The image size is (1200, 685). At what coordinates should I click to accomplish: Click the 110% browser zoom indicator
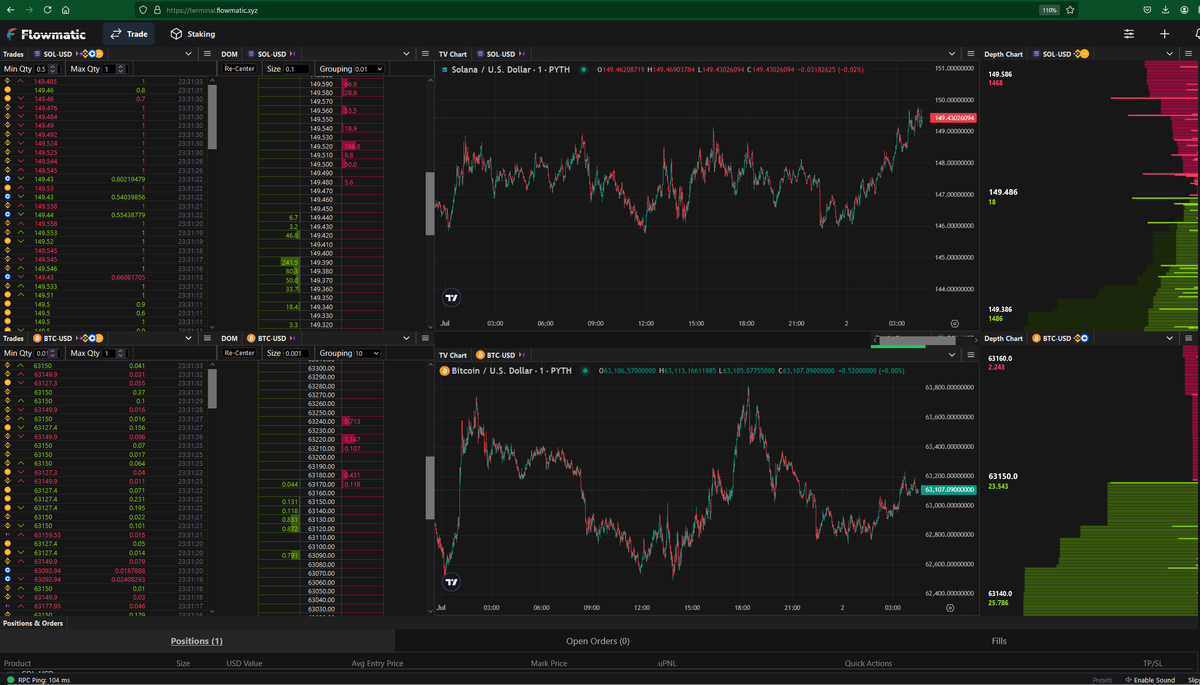point(1049,9)
